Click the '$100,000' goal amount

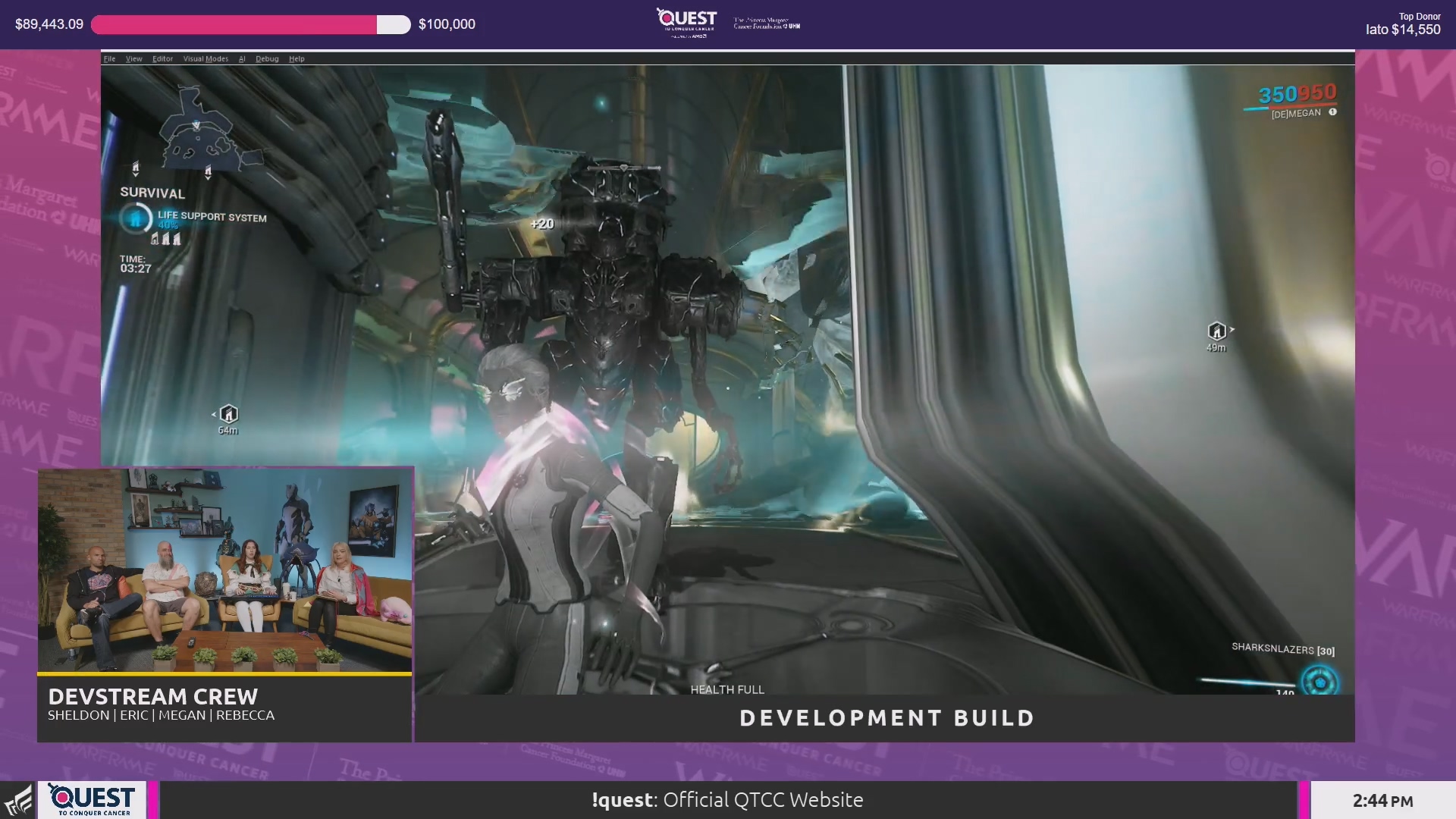tap(447, 24)
